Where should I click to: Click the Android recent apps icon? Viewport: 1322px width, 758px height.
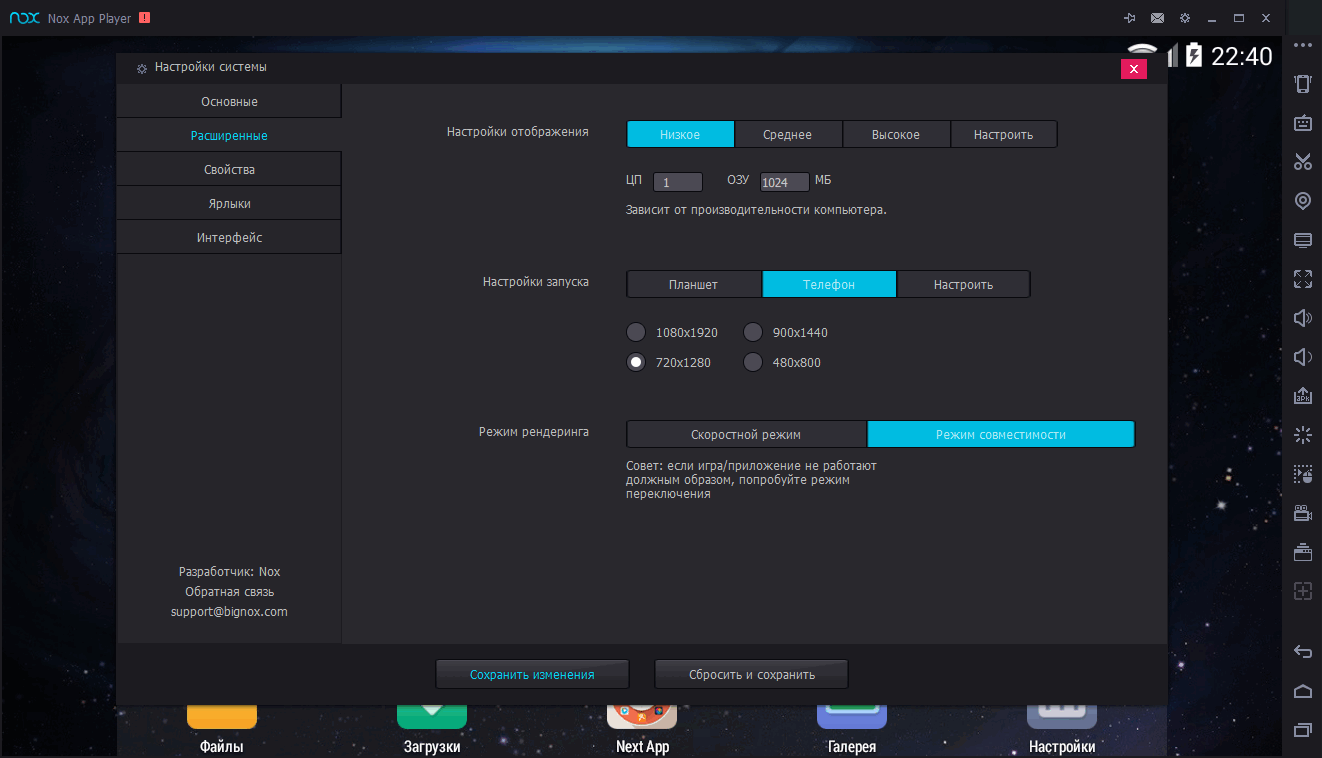point(1302,728)
